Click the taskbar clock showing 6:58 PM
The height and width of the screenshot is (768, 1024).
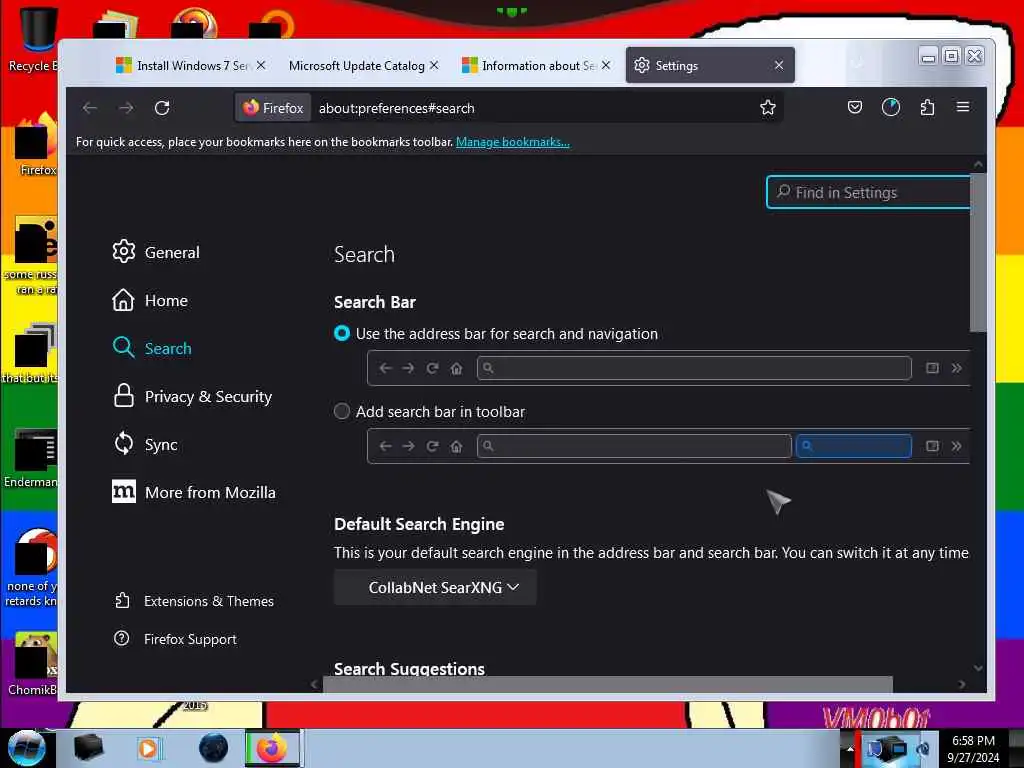pyautogui.click(x=973, y=748)
